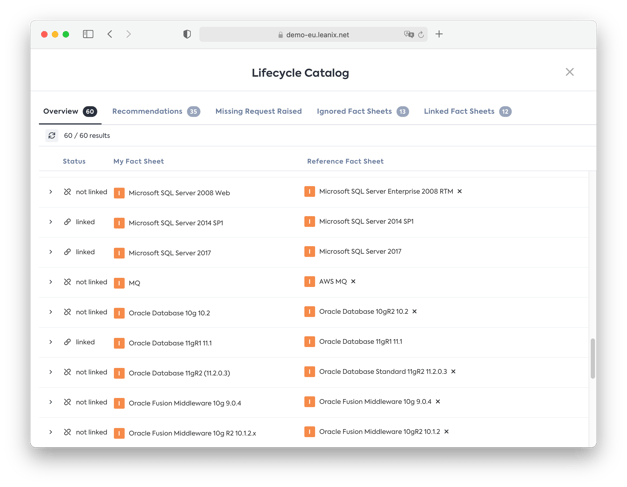
Task: Open reference fact sheet AWS MQ
Action: (333, 281)
